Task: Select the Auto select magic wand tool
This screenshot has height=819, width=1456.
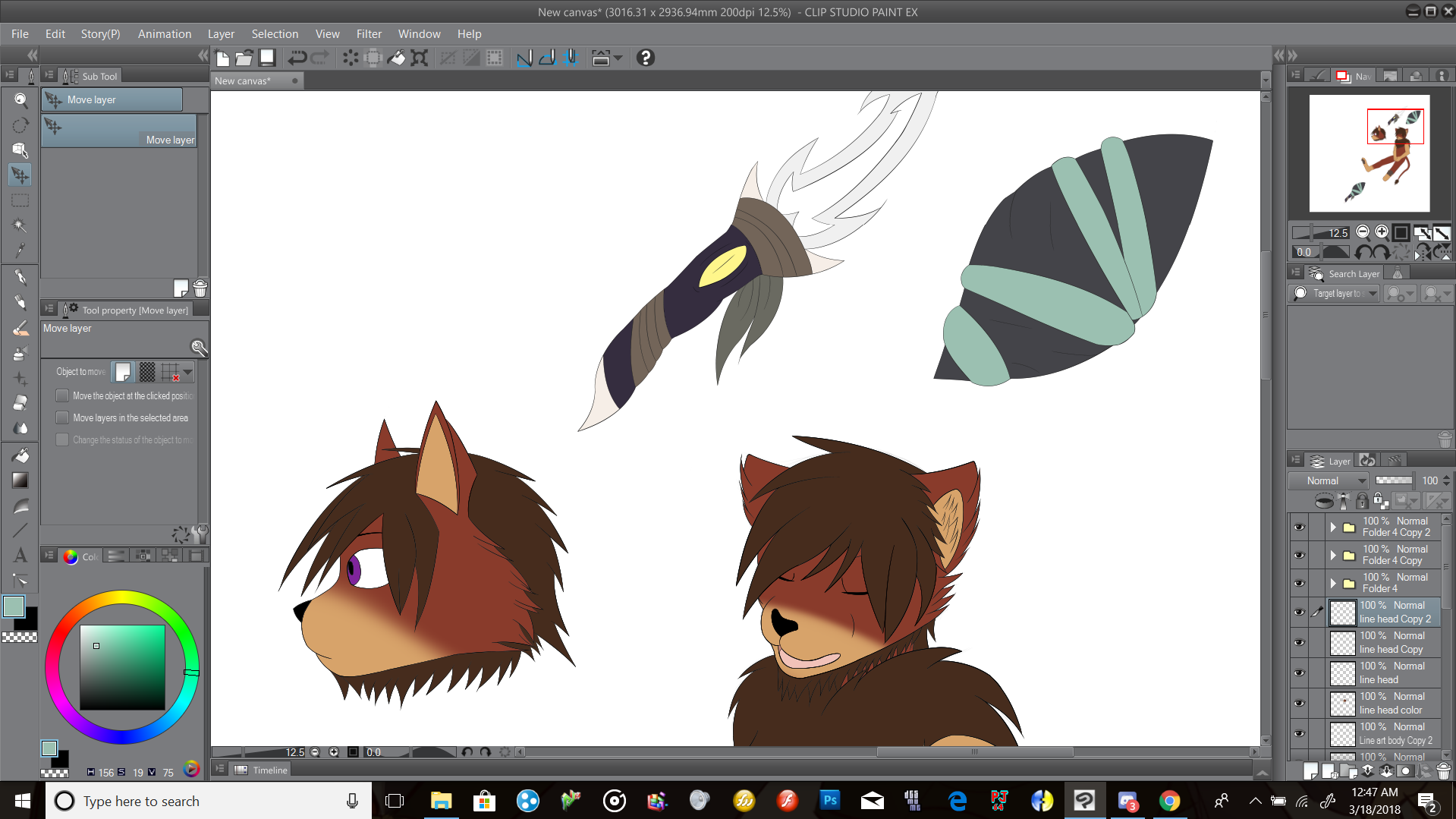Action: click(x=20, y=225)
